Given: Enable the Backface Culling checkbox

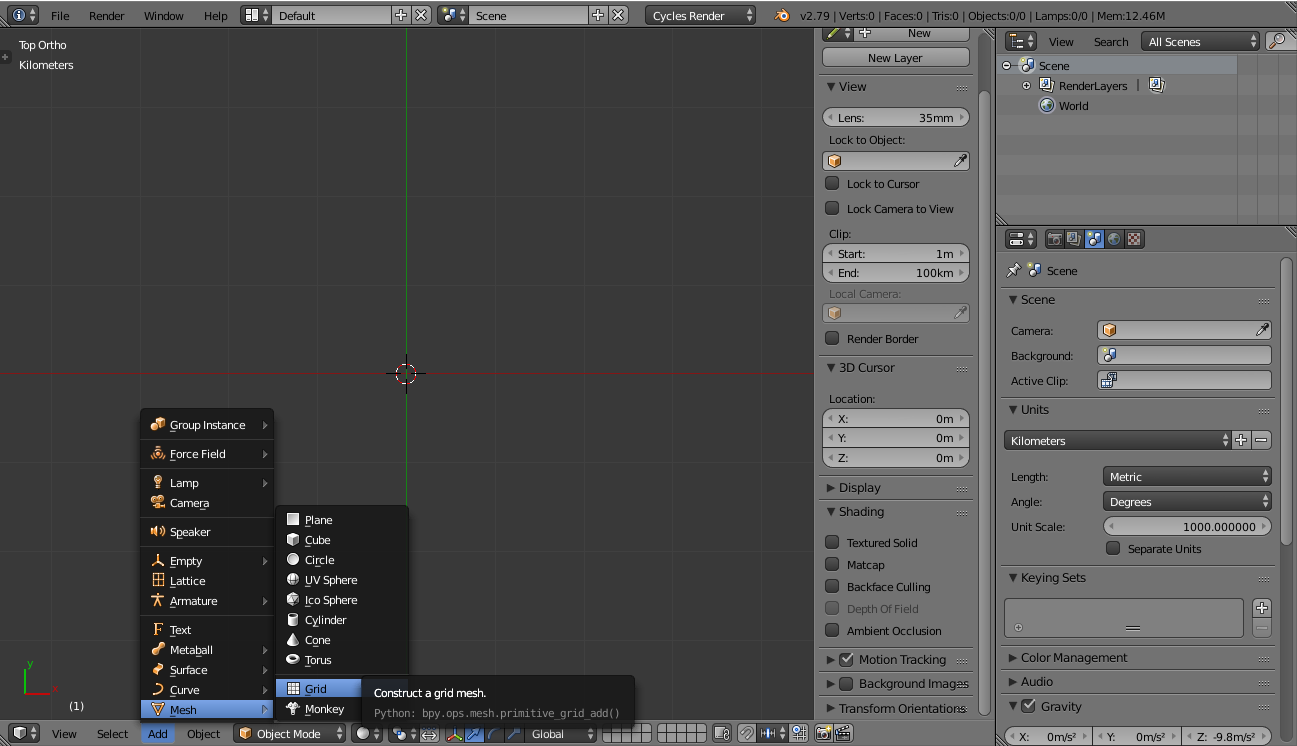Looking at the screenshot, I should pyautogui.click(x=832, y=586).
